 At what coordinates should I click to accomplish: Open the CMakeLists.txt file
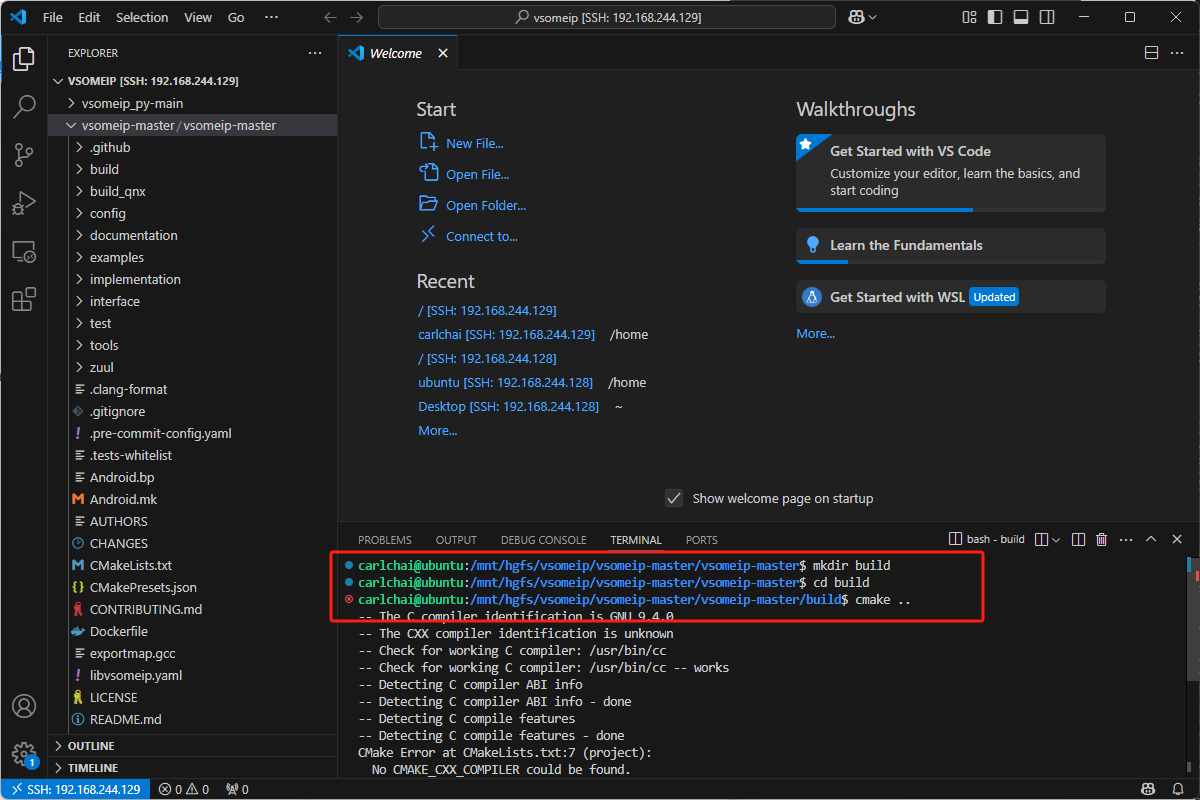pos(193,565)
